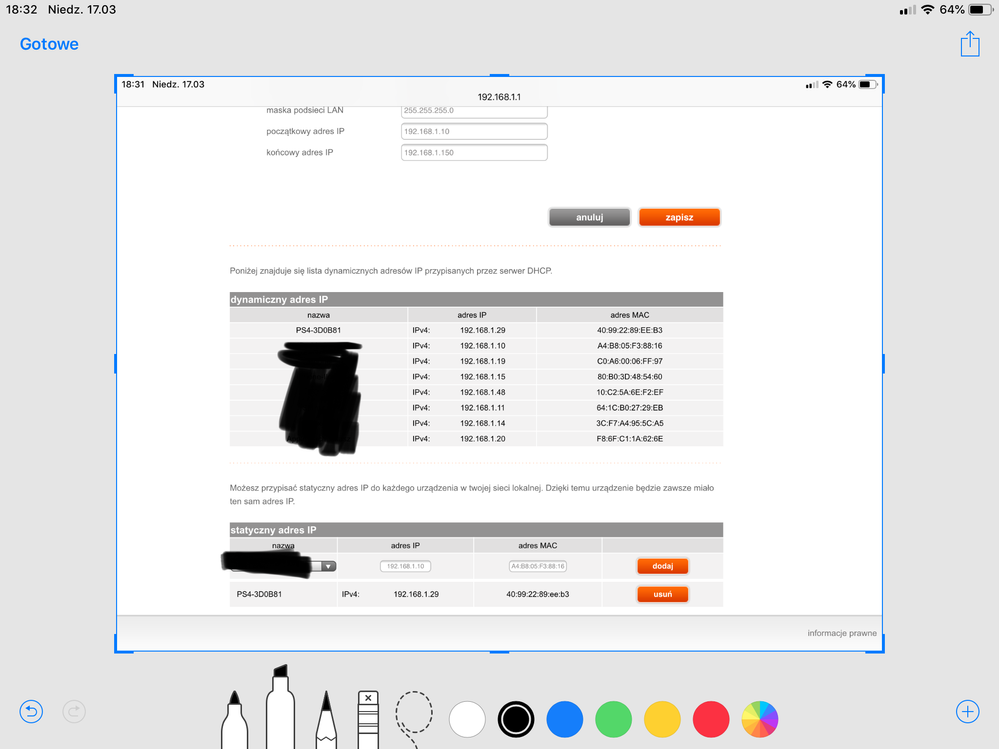Pick the blue color swatch
Viewport: 999px width, 749px height.
pyautogui.click(x=565, y=718)
